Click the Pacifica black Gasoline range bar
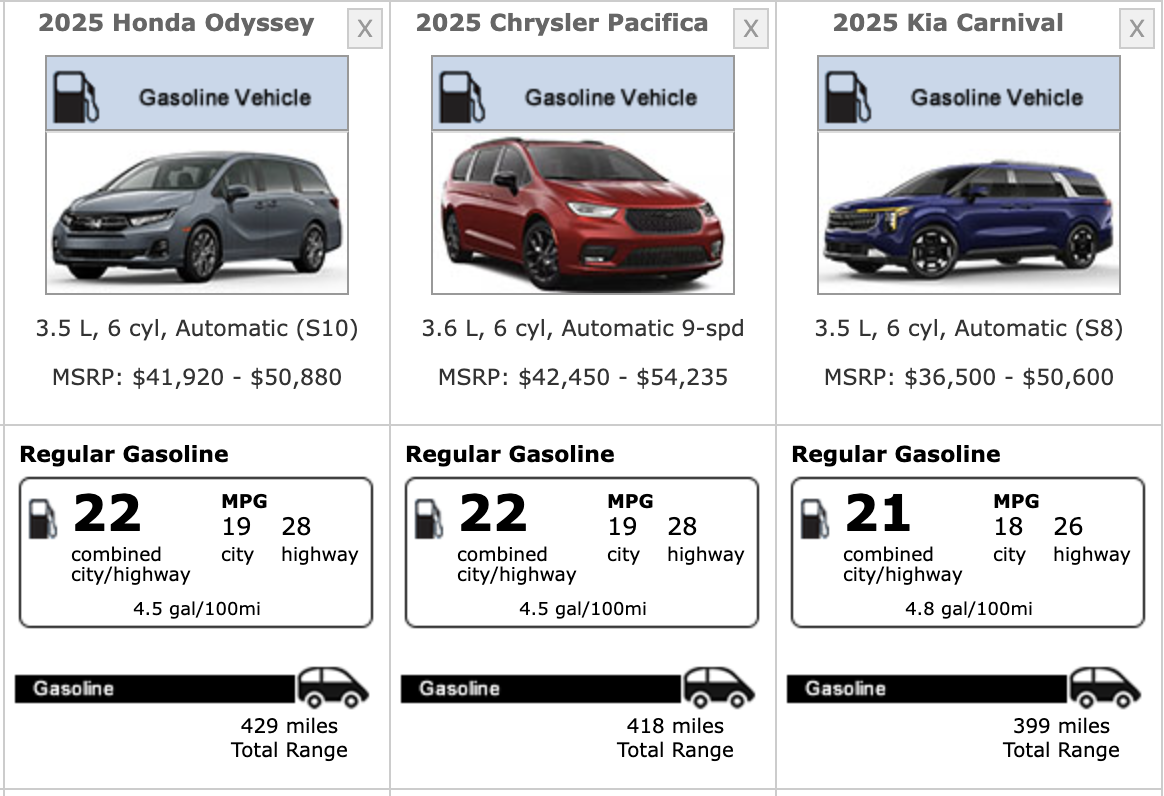This screenshot has width=1164, height=796. 541,689
